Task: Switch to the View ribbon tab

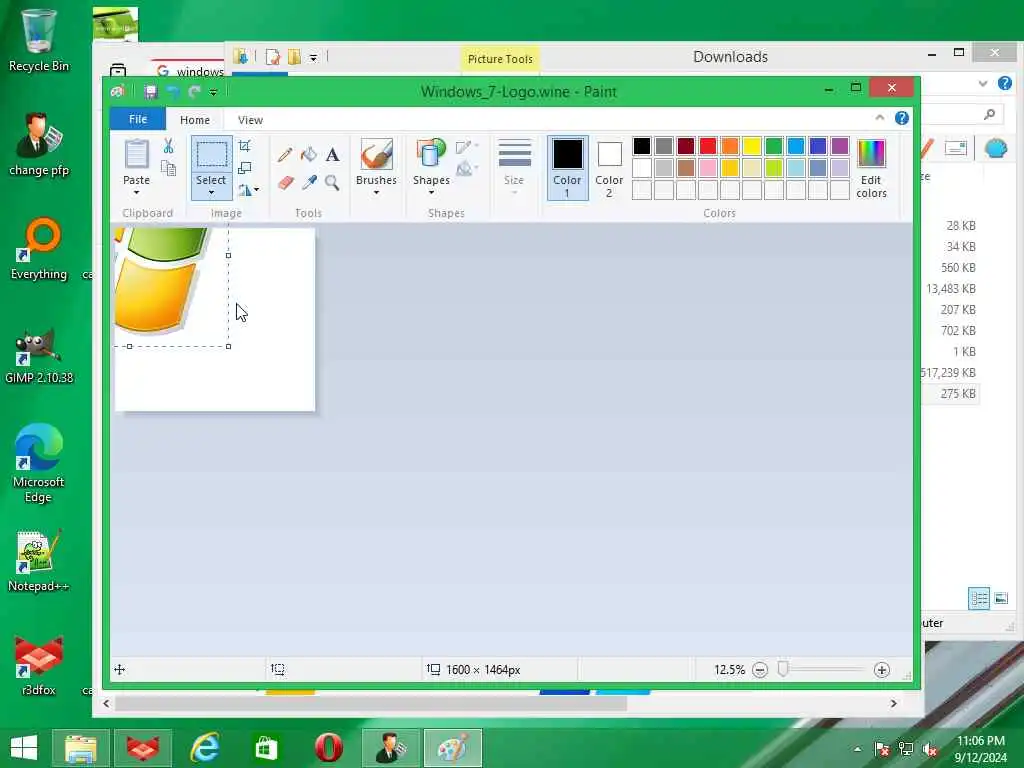Action: coord(250,120)
